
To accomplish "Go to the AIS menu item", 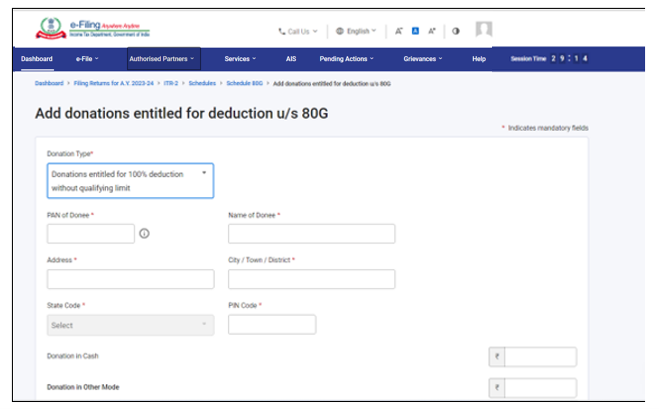I will click(291, 59).
